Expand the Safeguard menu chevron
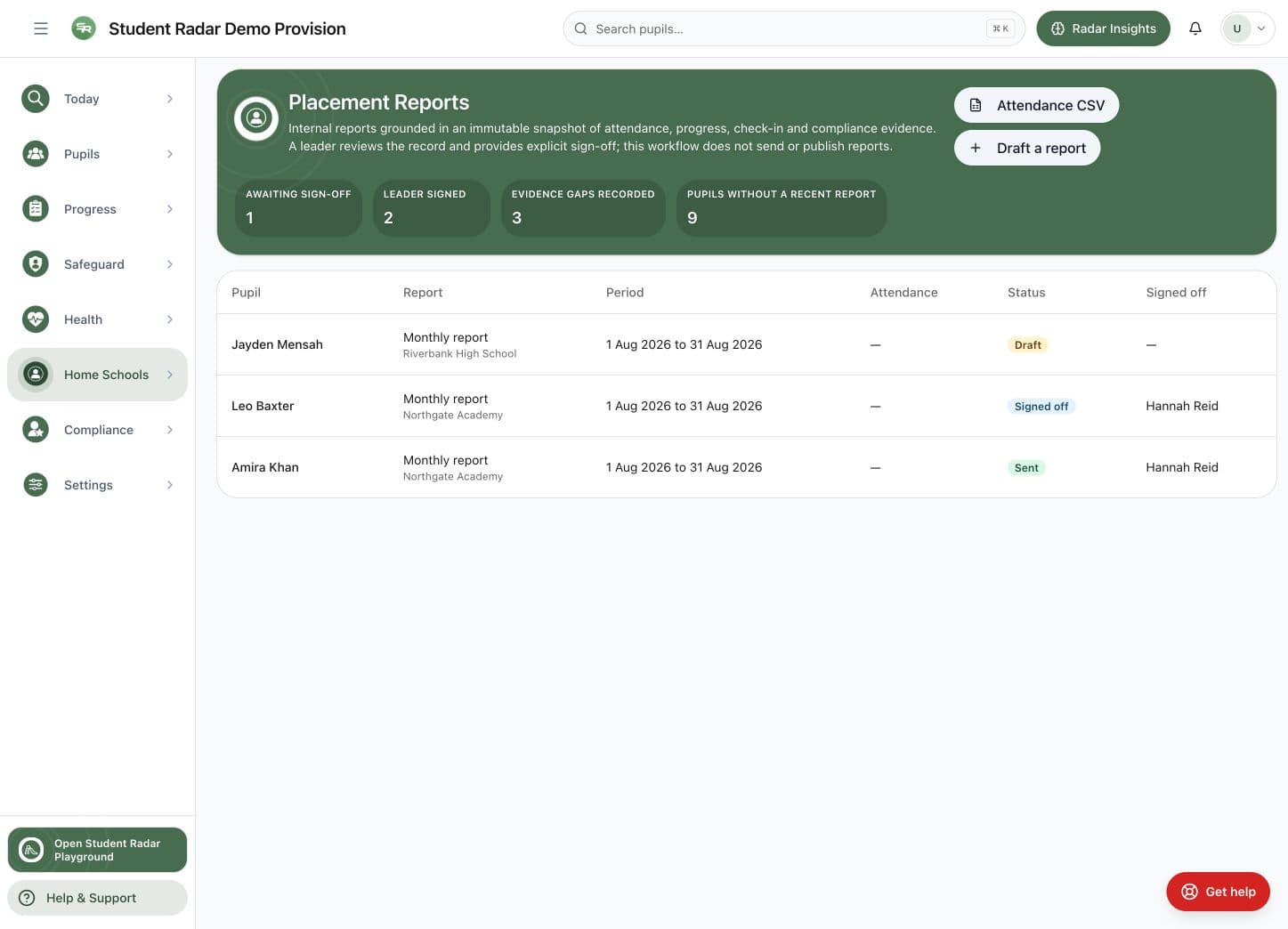This screenshot has width=1288, height=929. pyautogui.click(x=169, y=264)
